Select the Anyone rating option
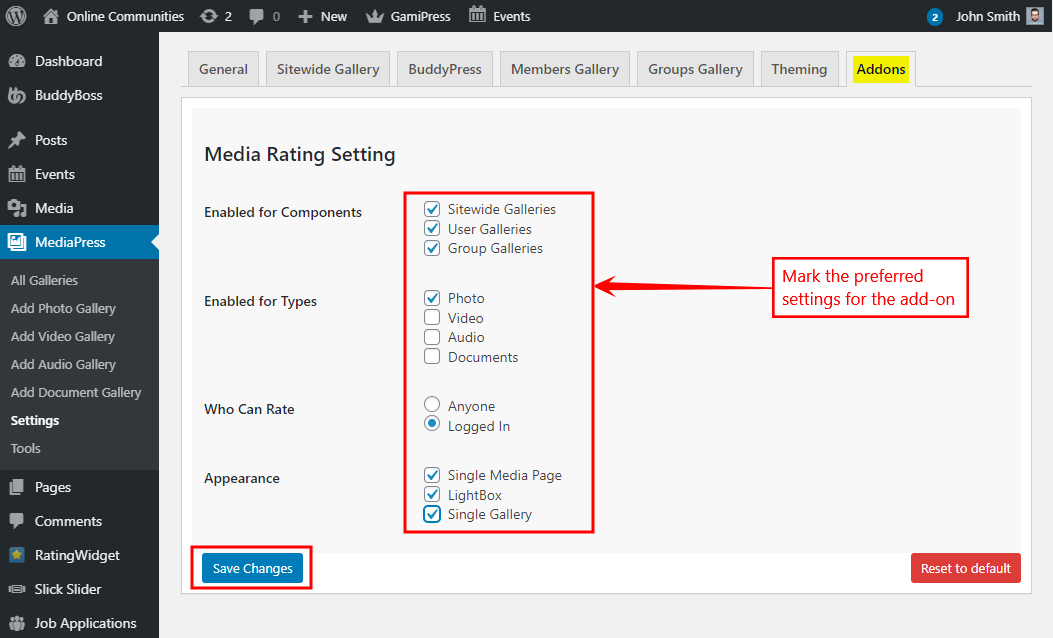This screenshot has width=1053, height=638. coord(432,404)
